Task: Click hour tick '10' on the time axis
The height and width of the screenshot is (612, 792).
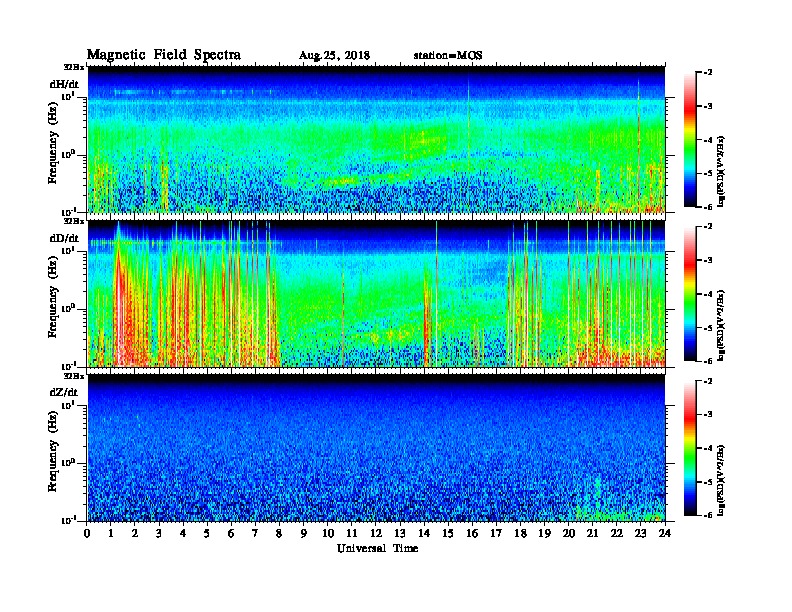Action: (x=328, y=533)
